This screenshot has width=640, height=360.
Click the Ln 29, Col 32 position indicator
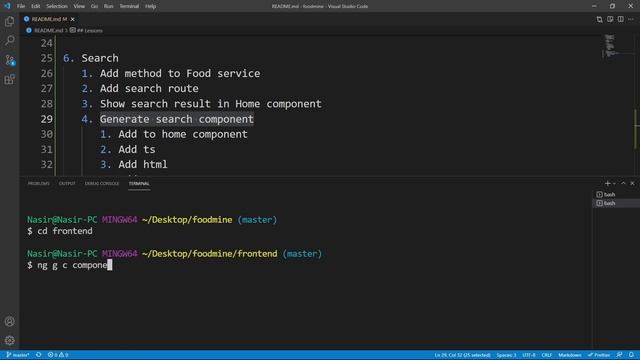pos(462,355)
